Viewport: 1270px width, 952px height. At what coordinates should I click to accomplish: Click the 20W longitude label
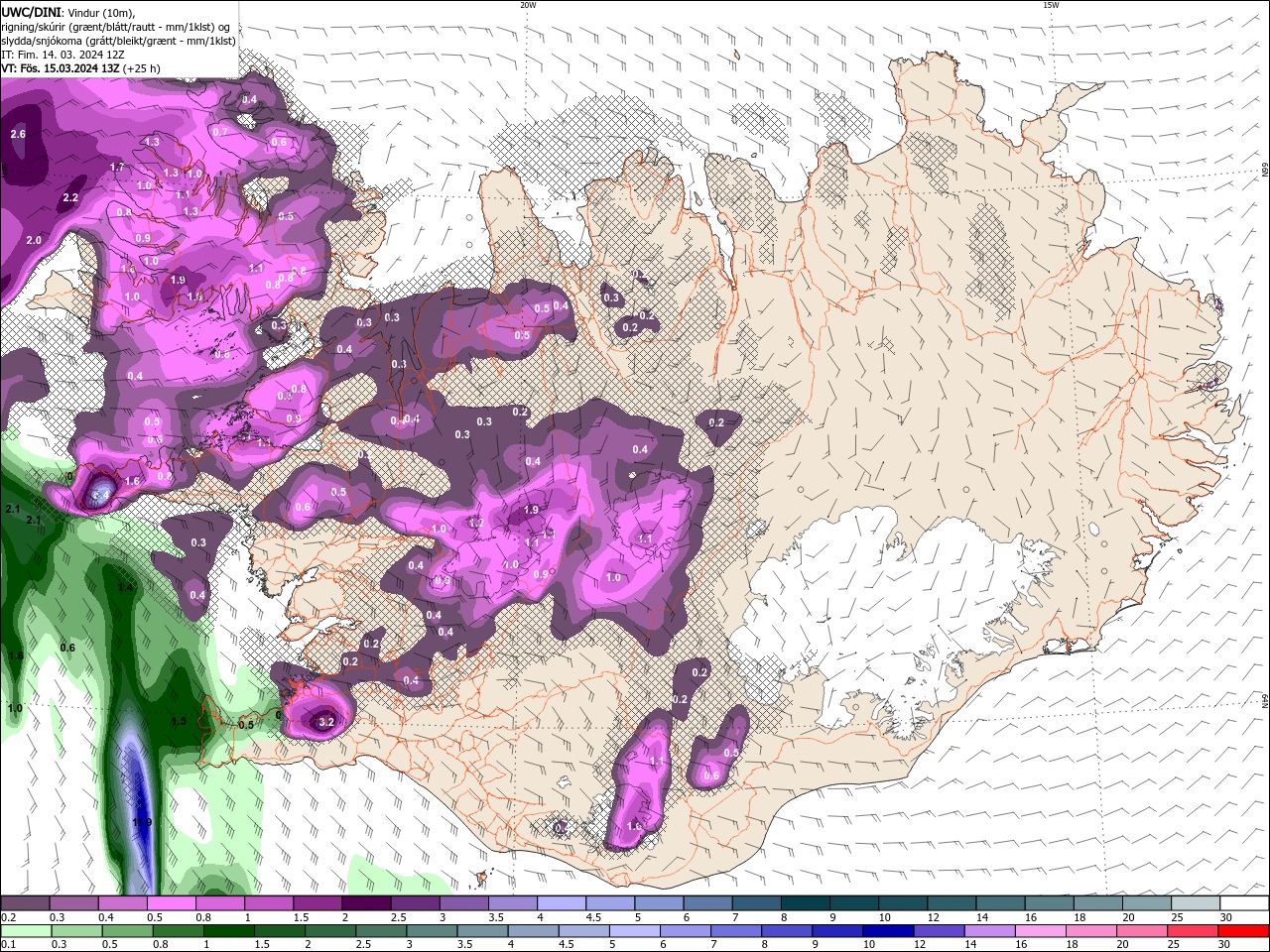pos(528,5)
